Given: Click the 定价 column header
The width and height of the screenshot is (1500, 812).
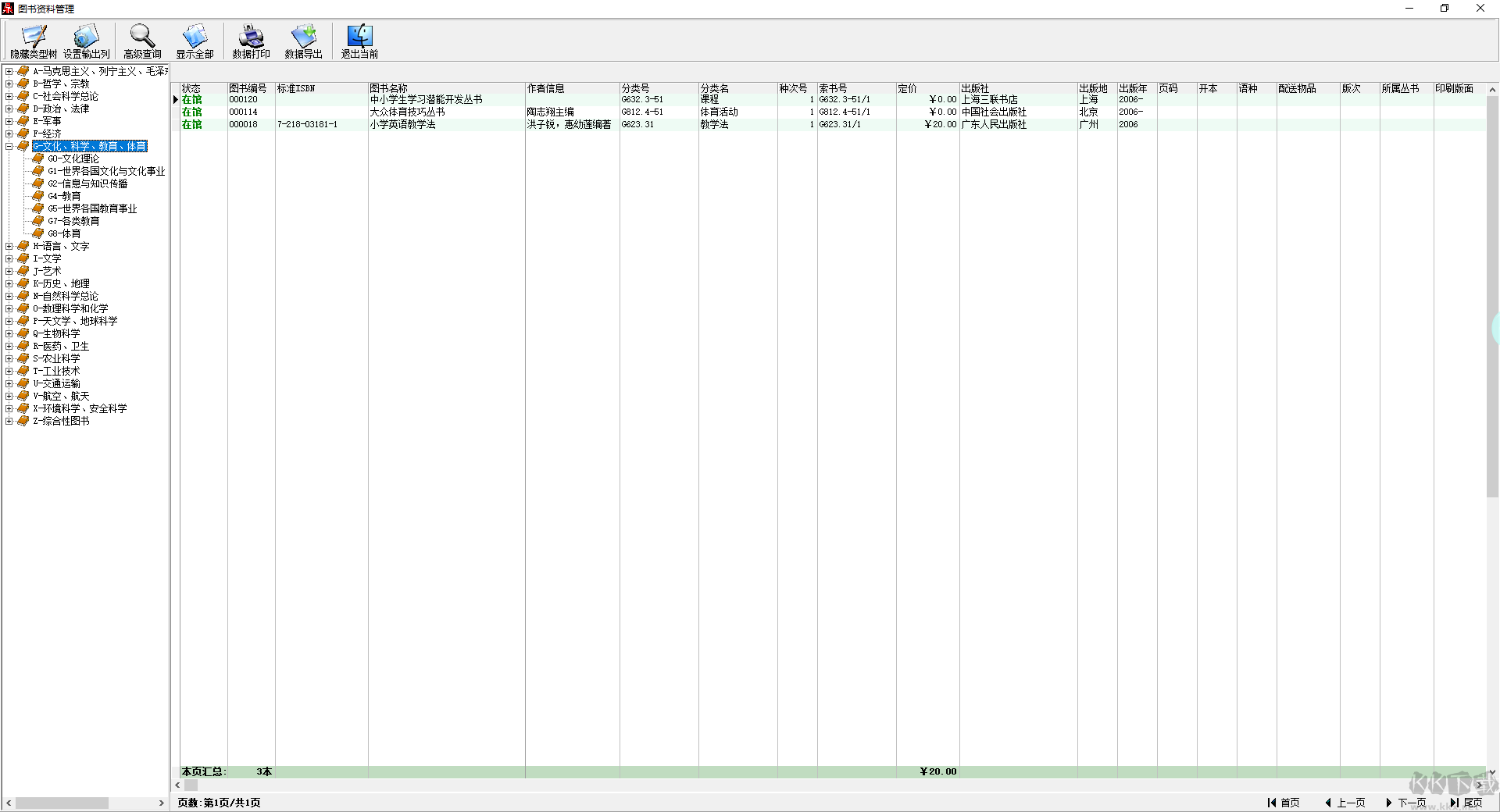Looking at the screenshot, I should click(927, 88).
